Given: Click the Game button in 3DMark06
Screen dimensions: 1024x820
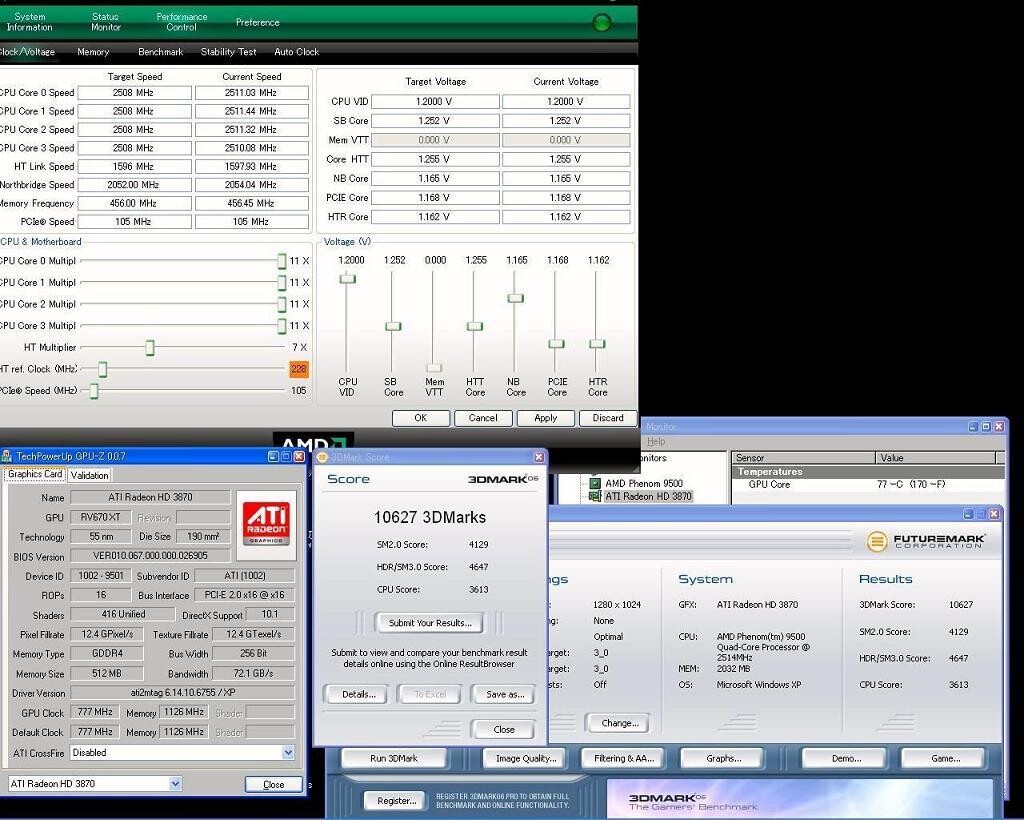Looking at the screenshot, I should (x=945, y=759).
